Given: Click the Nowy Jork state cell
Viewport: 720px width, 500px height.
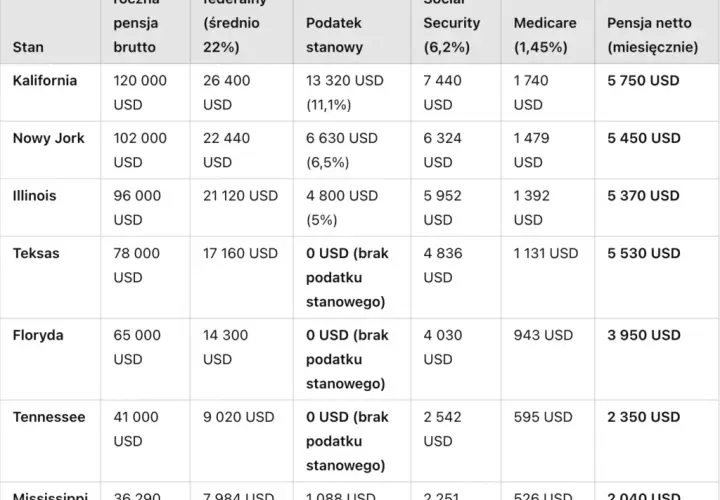Looking at the screenshot, I should point(49,138).
